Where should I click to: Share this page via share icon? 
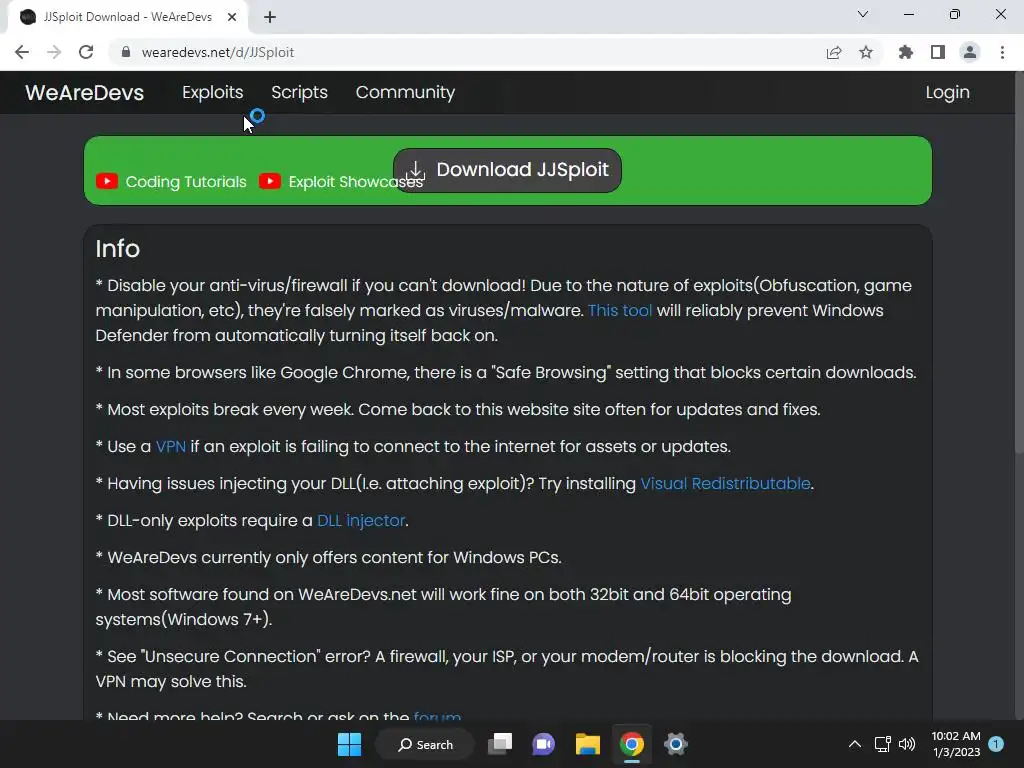(834, 52)
